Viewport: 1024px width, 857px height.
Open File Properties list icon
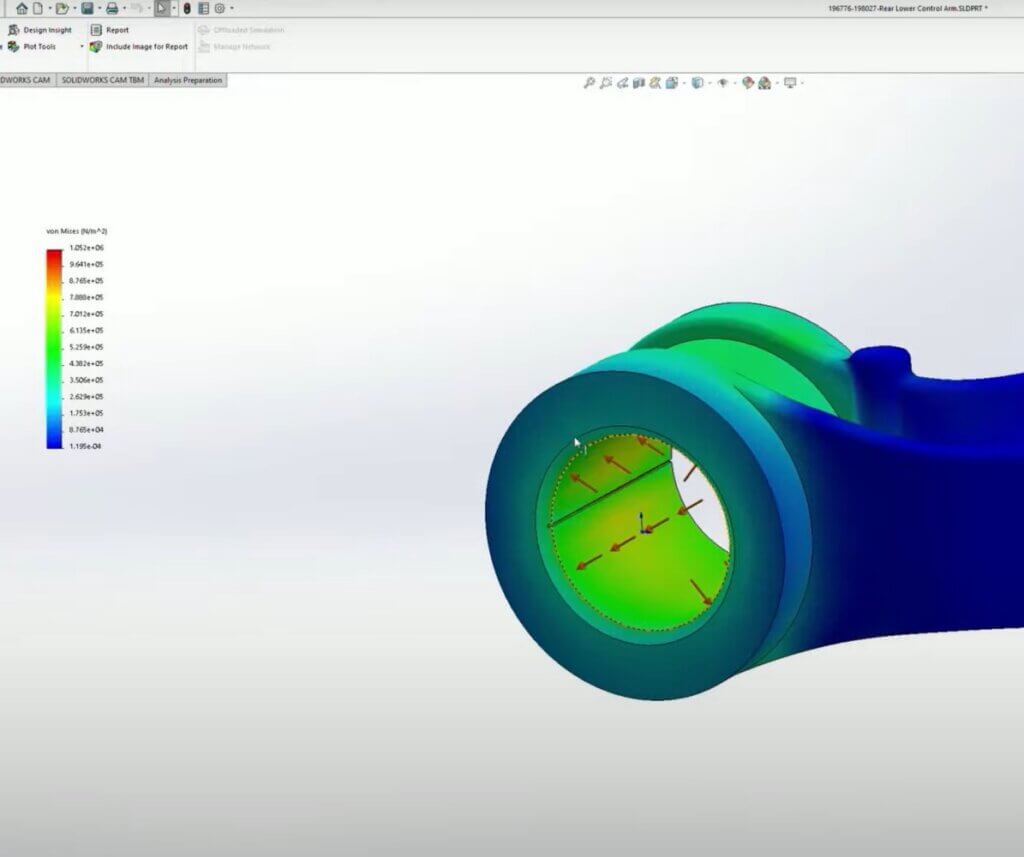click(204, 8)
